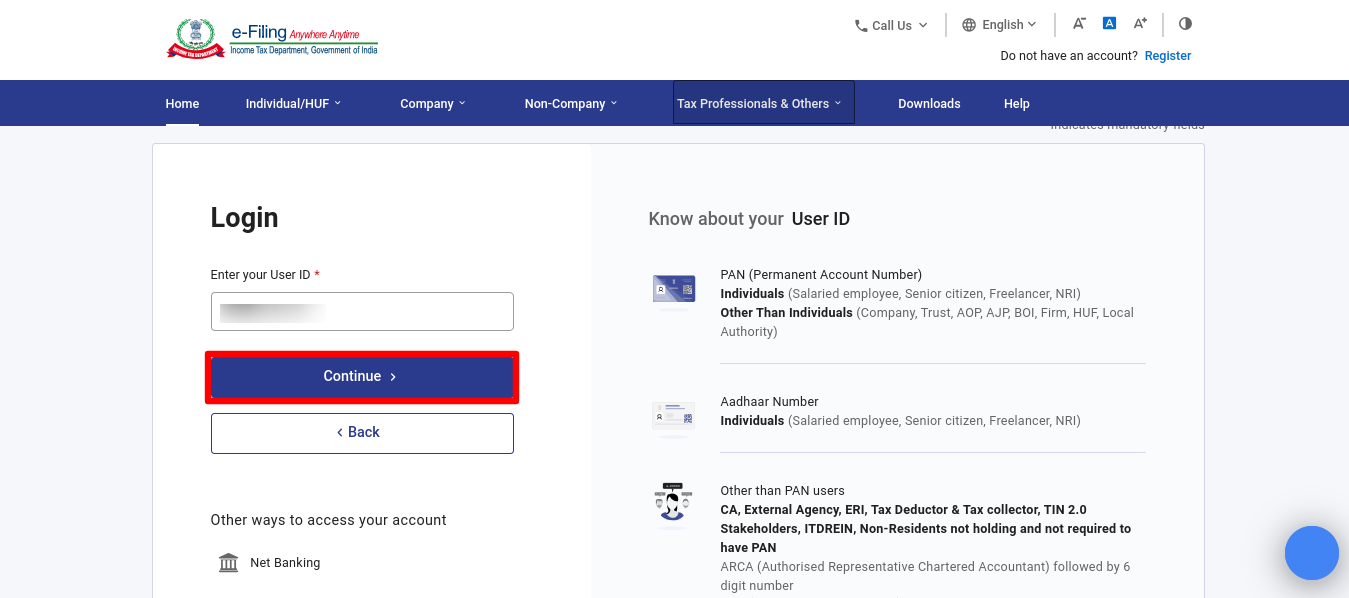Image resolution: width=1349 pixels, height=598 pixels.
Task: Click the phone icon beside Call Us
Action: 861,26
